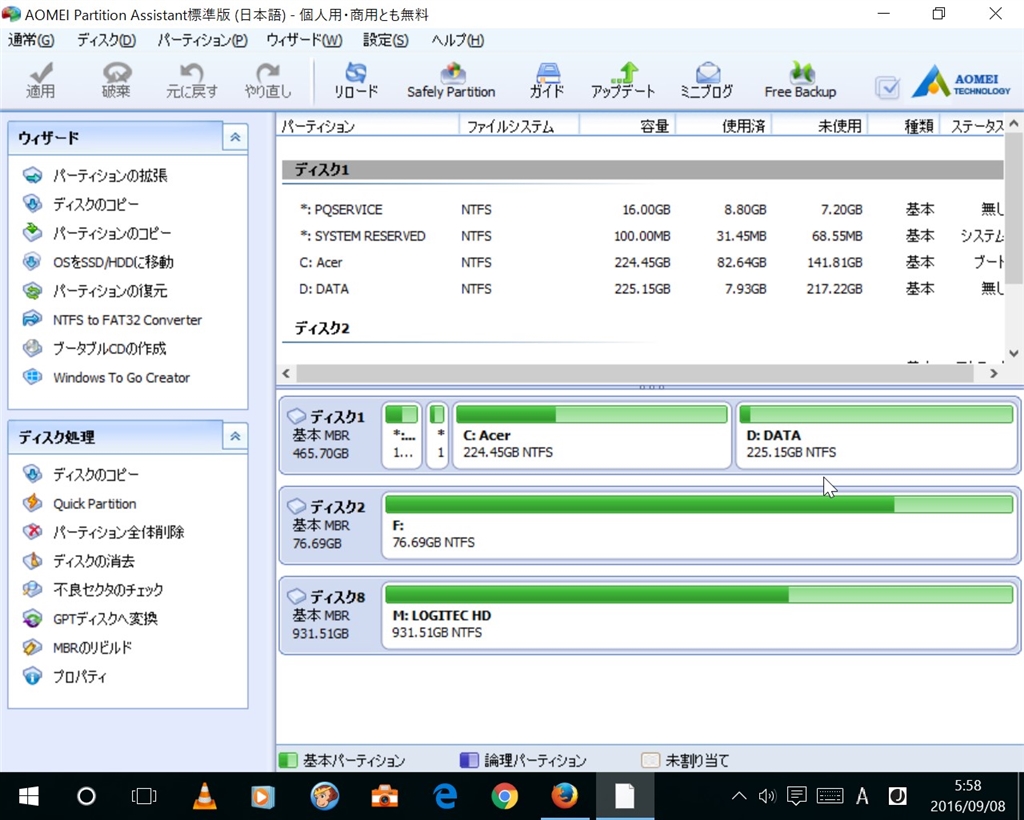1024x820 pixels.
Task: Open the ミニブログ mail icon
Action: click(707, 80)
